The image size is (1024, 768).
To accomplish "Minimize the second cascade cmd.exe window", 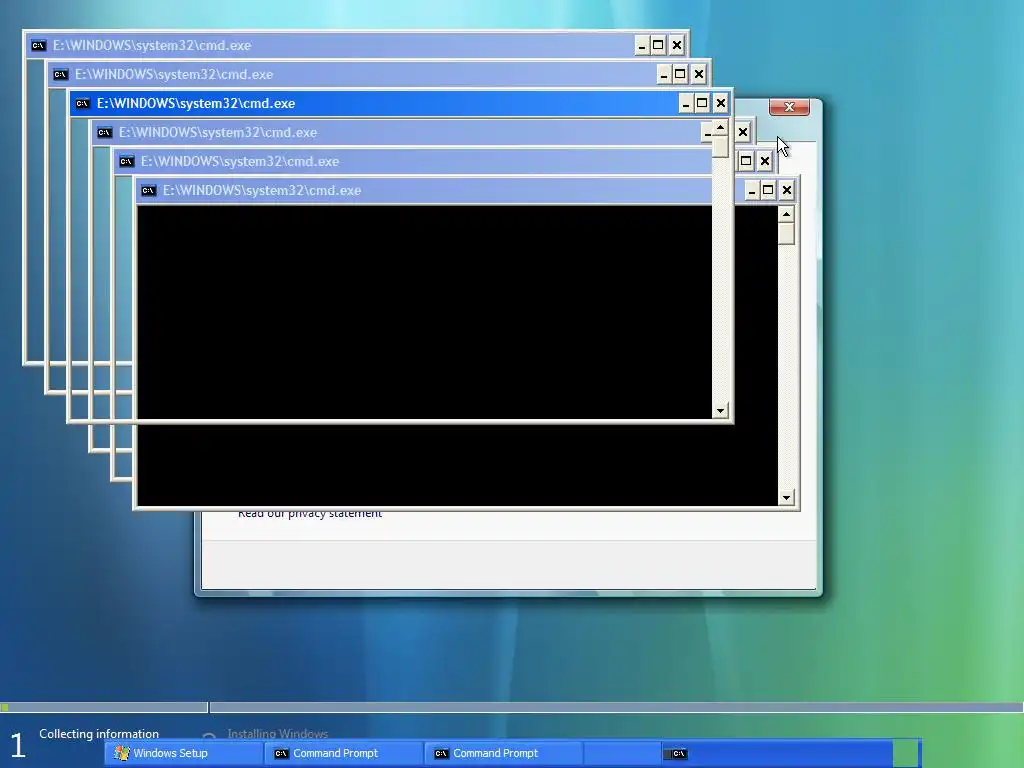I will 664,74.
